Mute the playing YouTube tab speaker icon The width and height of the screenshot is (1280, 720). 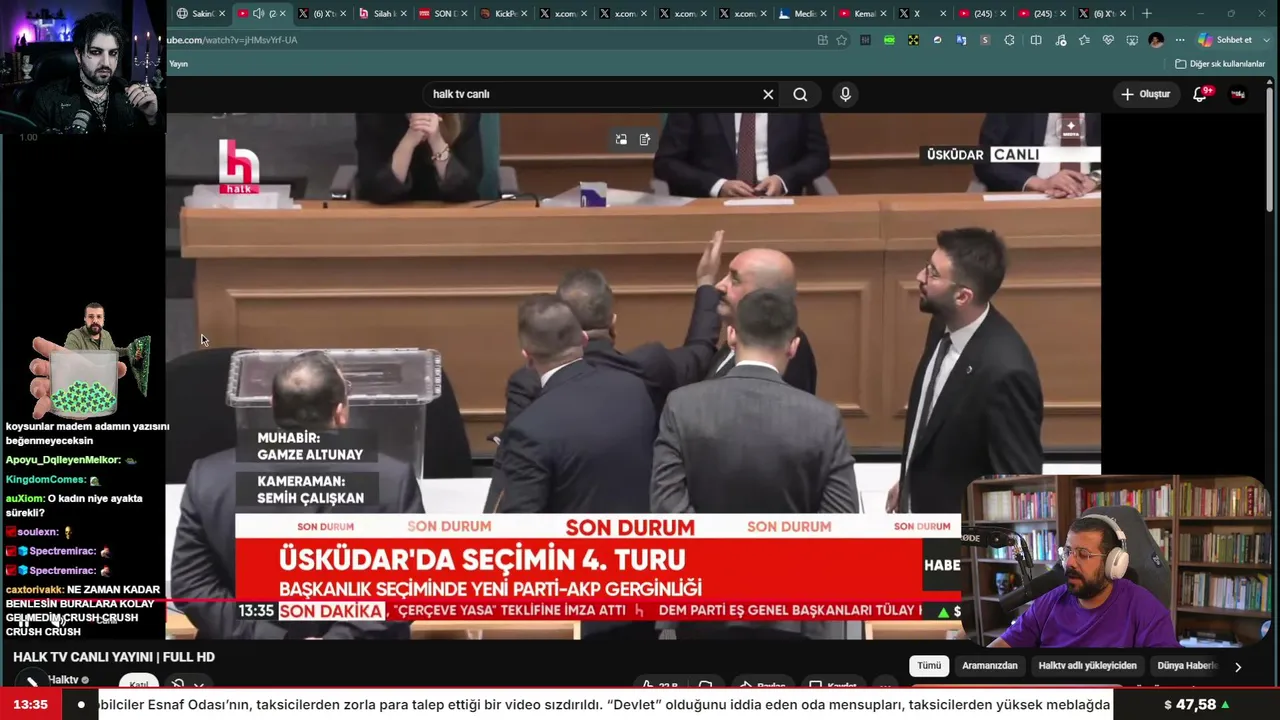point(258,14)
